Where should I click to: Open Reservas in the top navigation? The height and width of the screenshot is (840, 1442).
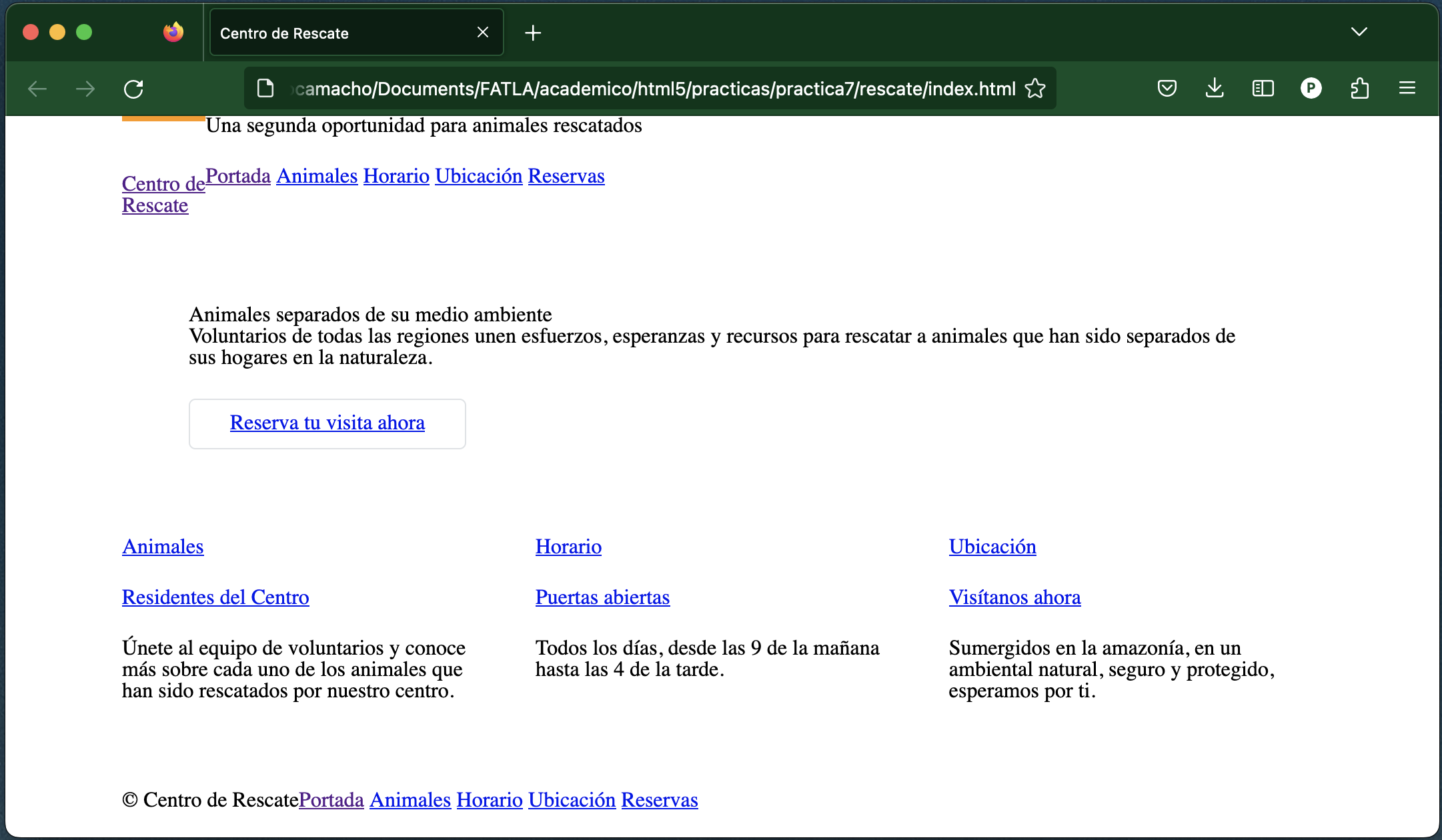coord(566,176)
